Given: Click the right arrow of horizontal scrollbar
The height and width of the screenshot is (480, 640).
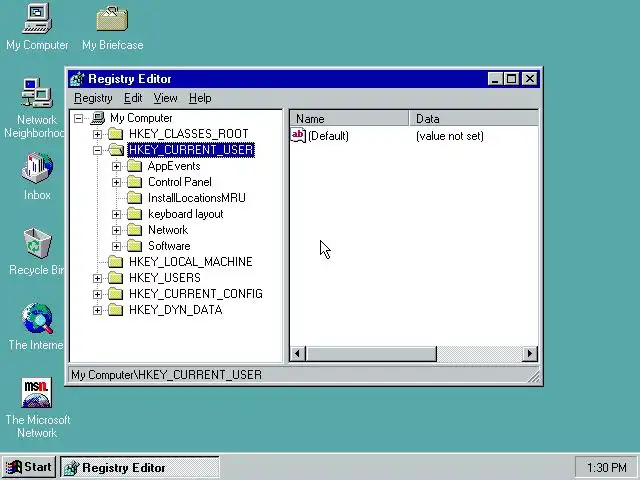Looking at the screenshot, I should click(x=530, y=353).
